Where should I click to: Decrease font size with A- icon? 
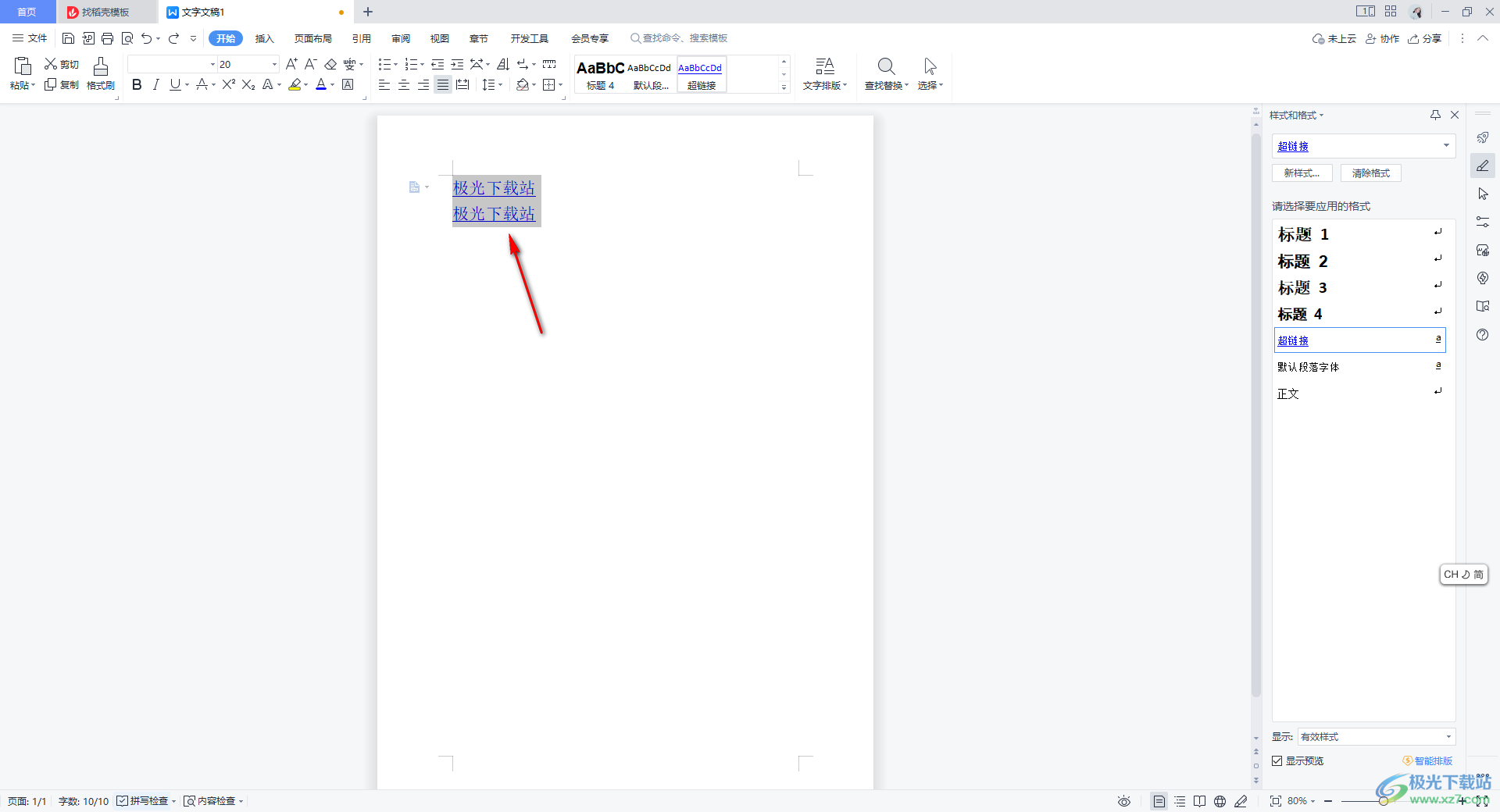[x=310, y=64]
